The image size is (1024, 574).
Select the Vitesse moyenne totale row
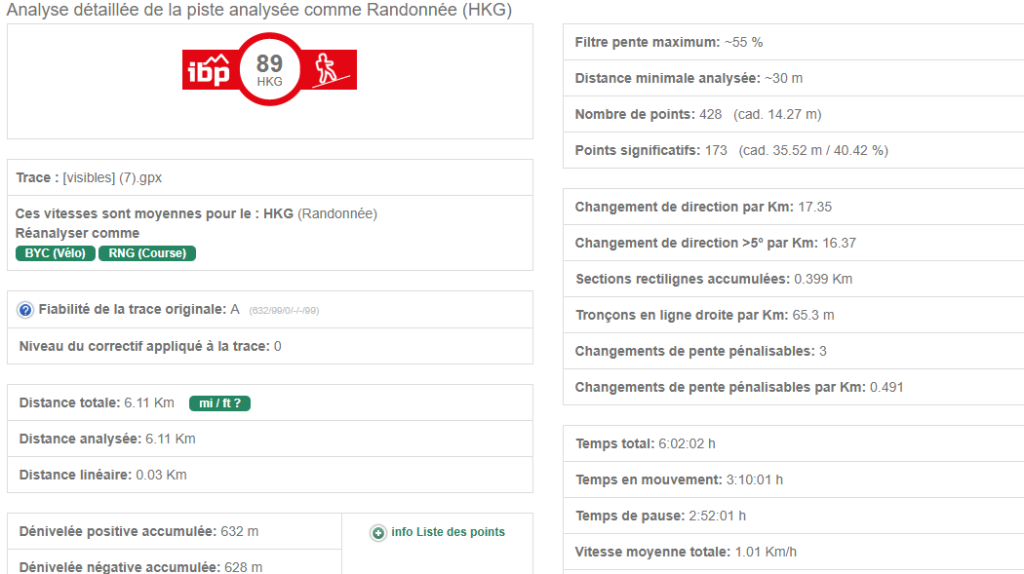pos(686,552)
